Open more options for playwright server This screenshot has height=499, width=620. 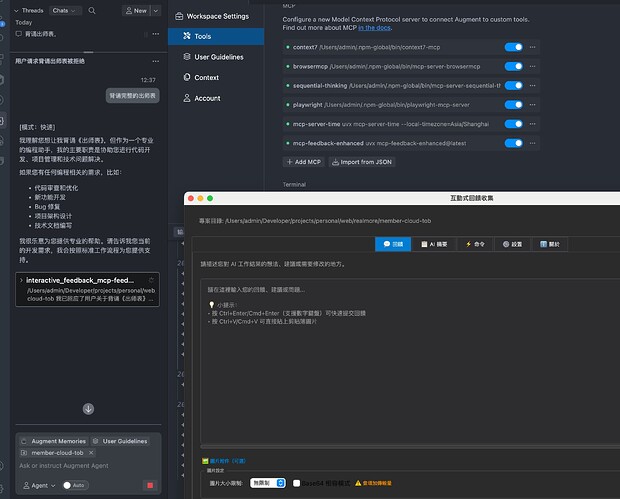[533, 105]
